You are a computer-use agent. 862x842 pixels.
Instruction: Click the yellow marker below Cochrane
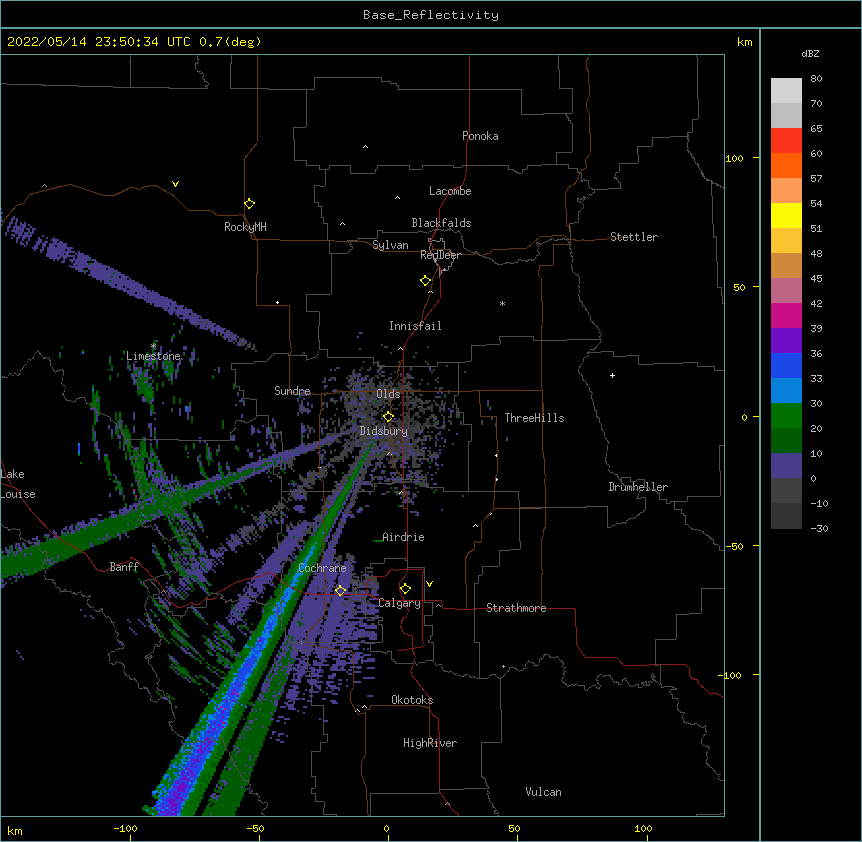(x=340, y=590)
